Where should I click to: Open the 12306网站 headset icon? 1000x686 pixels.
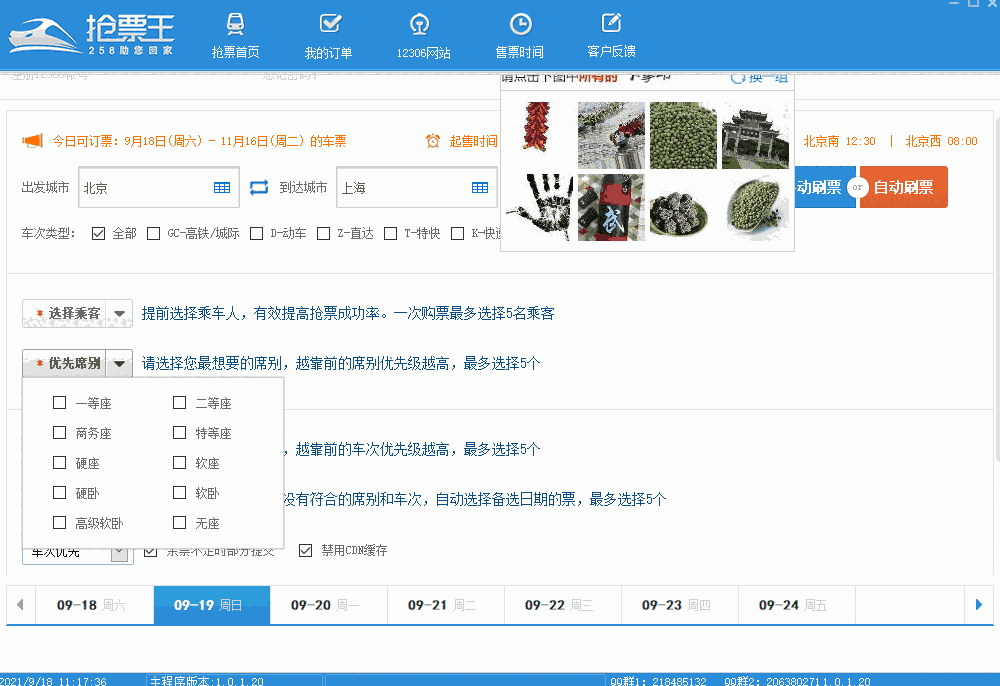point(419,22)
